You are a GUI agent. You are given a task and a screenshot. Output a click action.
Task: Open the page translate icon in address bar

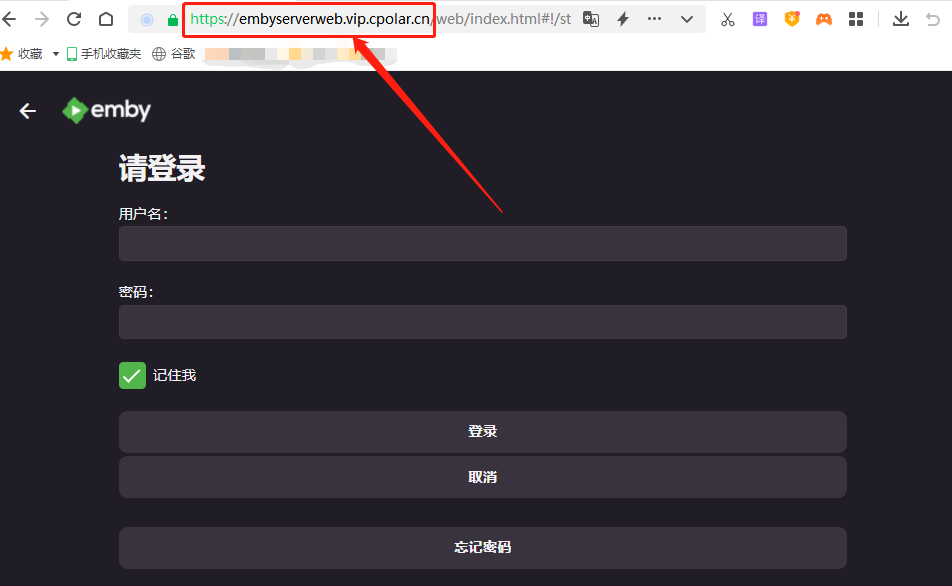pyautogui.click(x=591, y=19)
